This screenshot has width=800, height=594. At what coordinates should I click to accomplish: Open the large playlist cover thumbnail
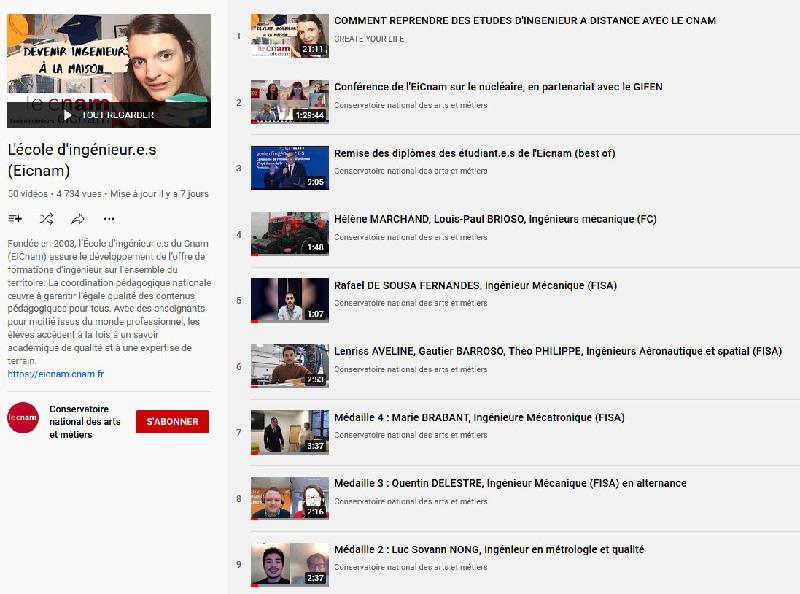click(x=109, y=70)
